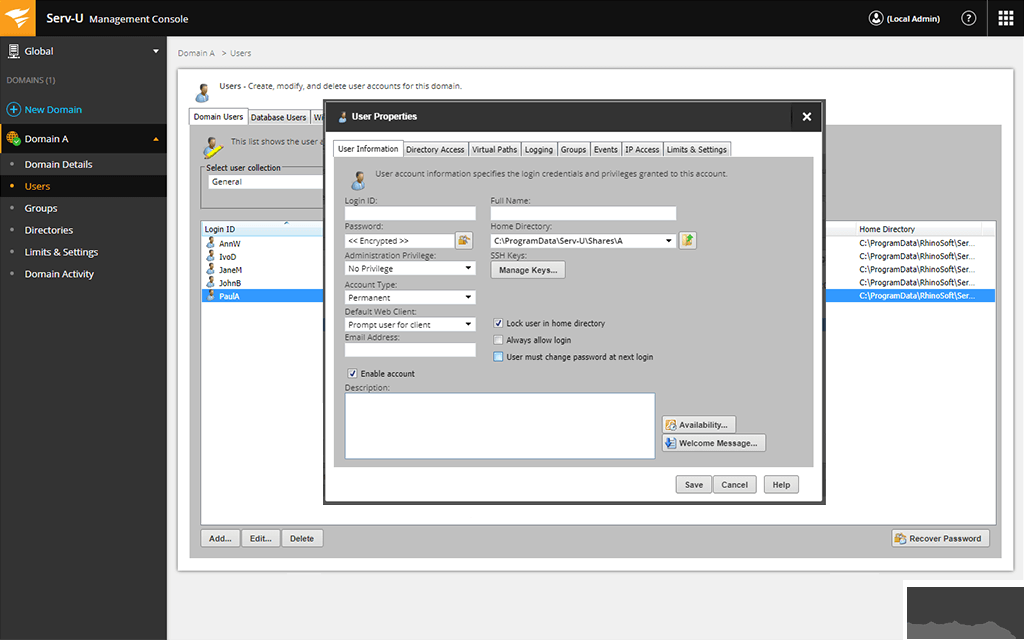The image size is (1024, 640).
Task: Sort by Home Directory column header
Action: pyautogui.click(x=918, y=229)
